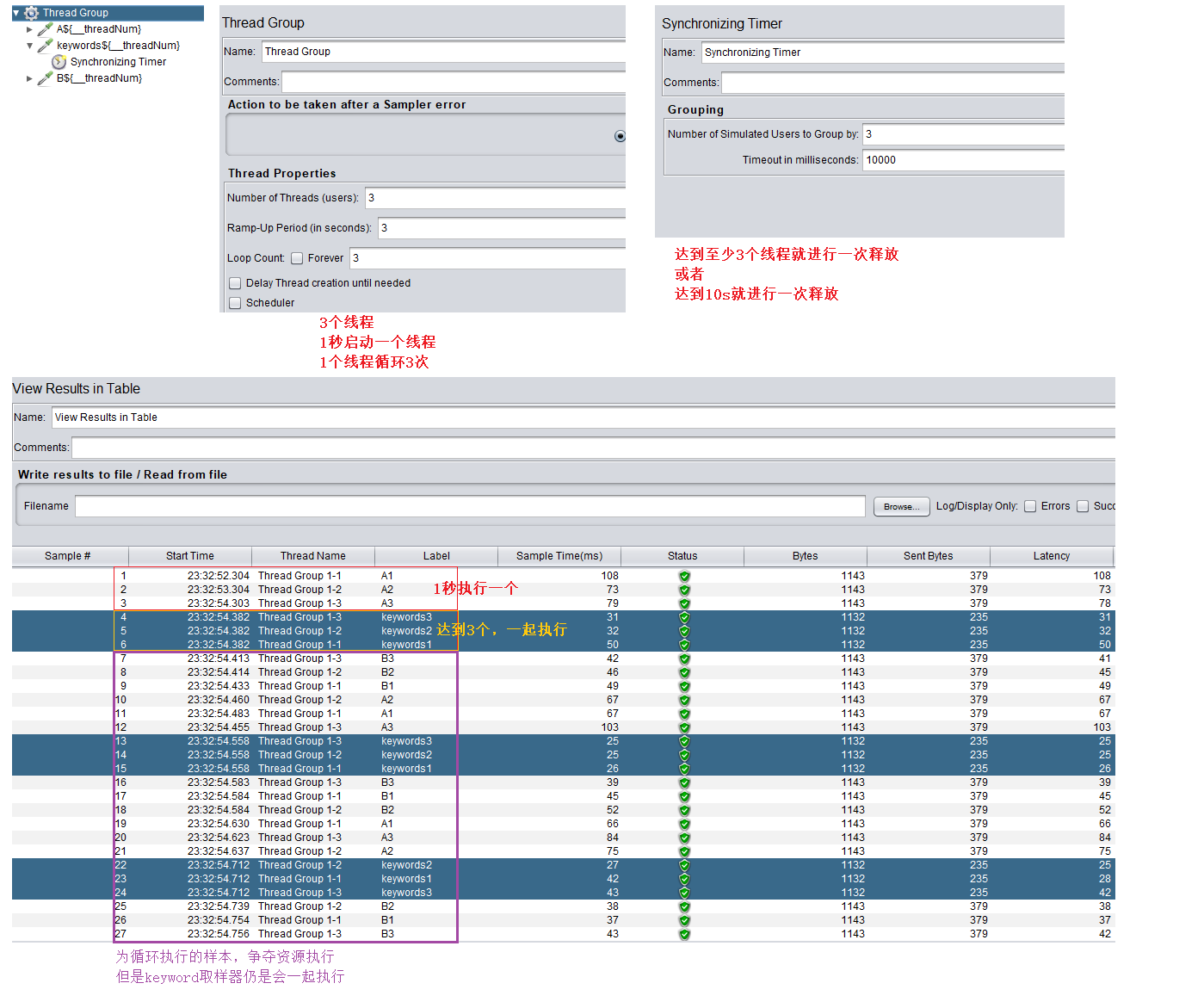This screenshot has height=1008, width=1204.
Task: Click the green status shield for sample 1
Action: 684,577
